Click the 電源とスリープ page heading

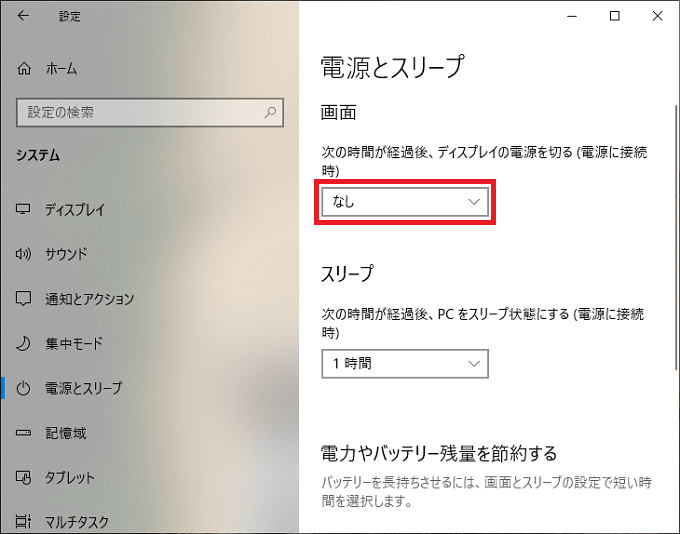(392, 67)
